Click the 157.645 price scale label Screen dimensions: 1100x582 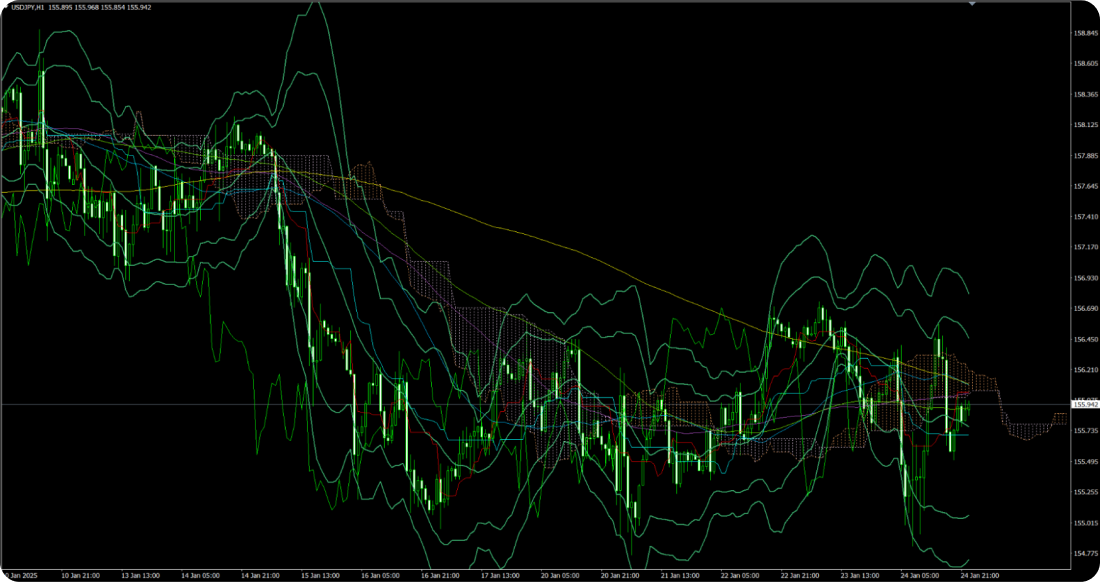pos(1085,187)
